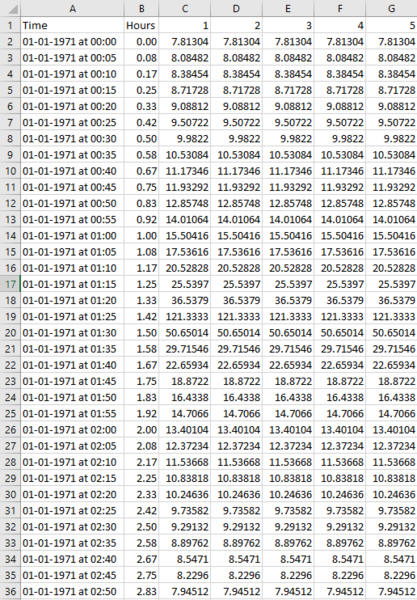Select cell '01-01-1971 at 02:30'
Image resolution: width=417 pixels, height=600 pixels.
pos(72,527)
